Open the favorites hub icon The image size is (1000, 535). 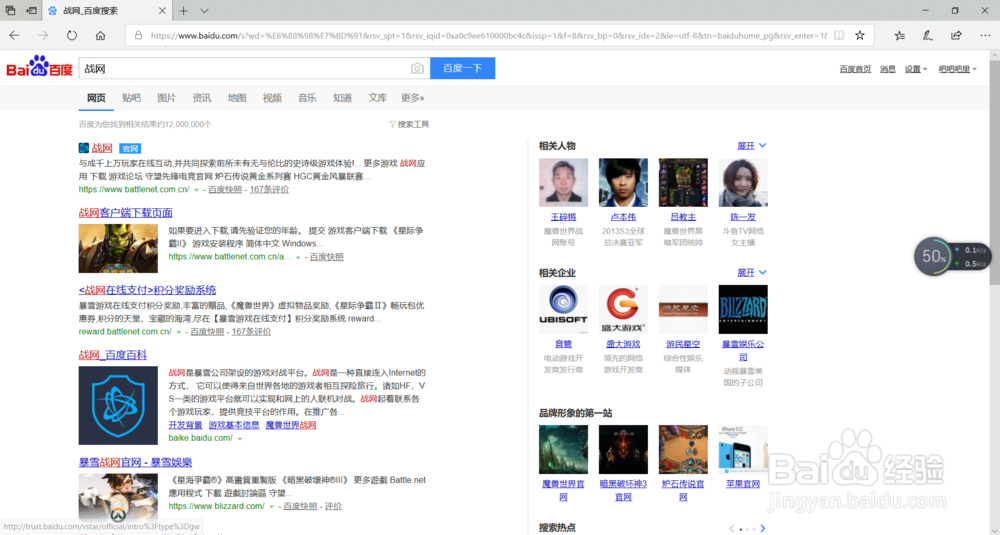(899, 36)
